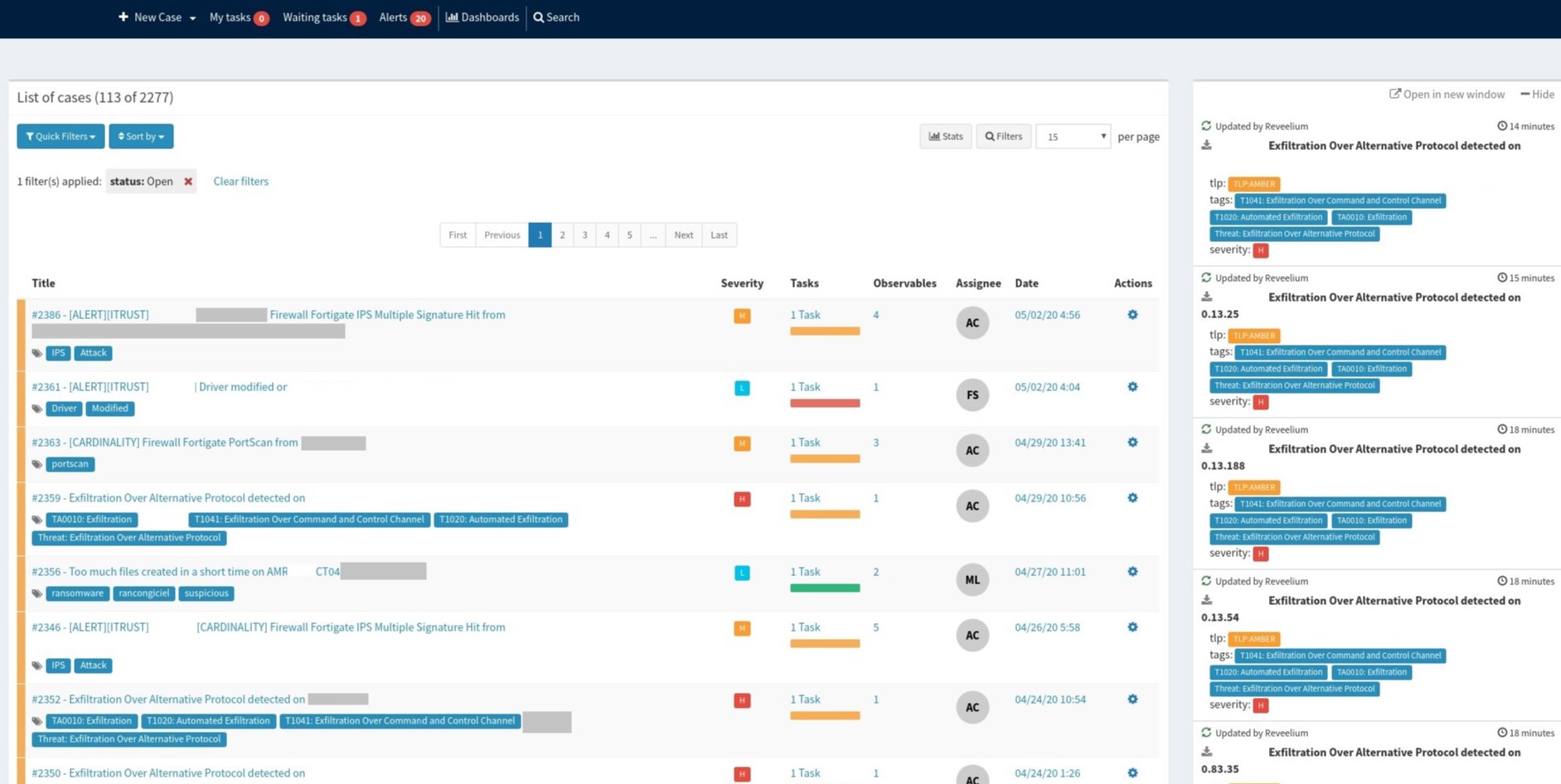Open actions gear for case #2350

(1132, 773)
